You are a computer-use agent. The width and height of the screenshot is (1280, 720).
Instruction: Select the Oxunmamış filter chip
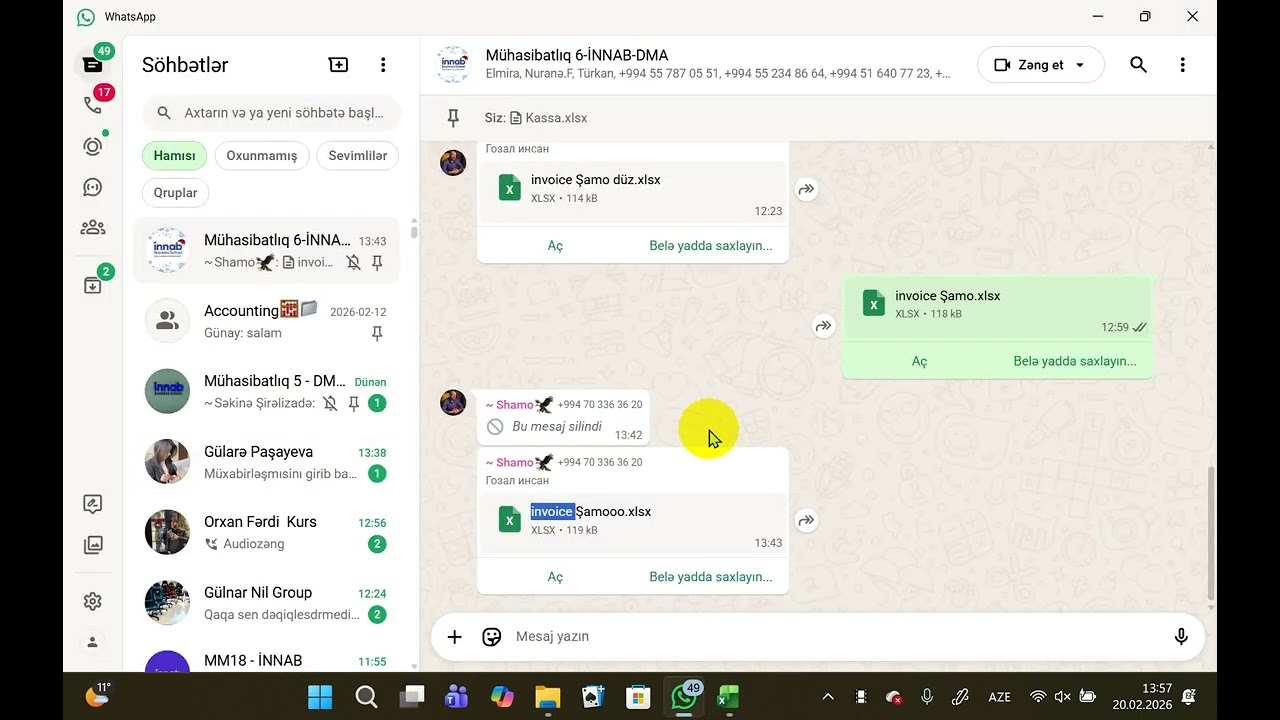pos(262,156)
